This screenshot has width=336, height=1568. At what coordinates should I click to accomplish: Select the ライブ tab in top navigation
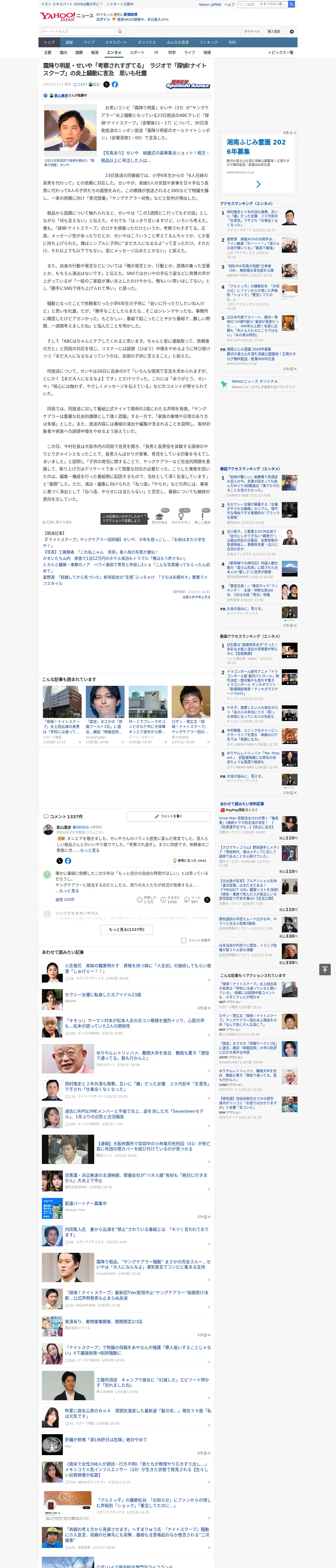click(89, 43)
